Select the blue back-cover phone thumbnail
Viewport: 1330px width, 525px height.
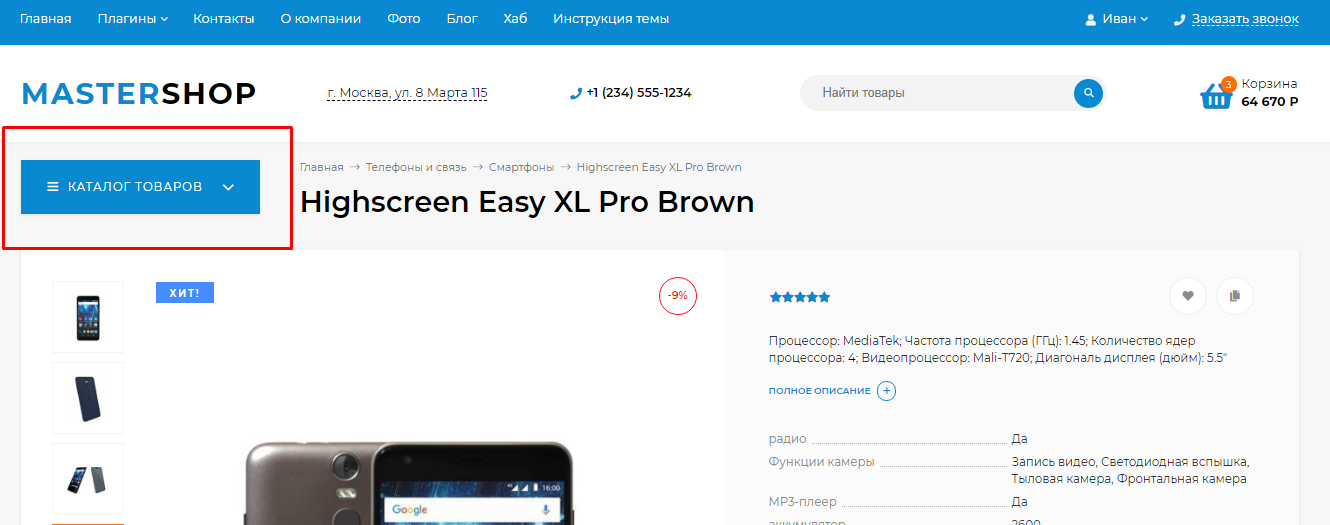(x=88, y=398)
